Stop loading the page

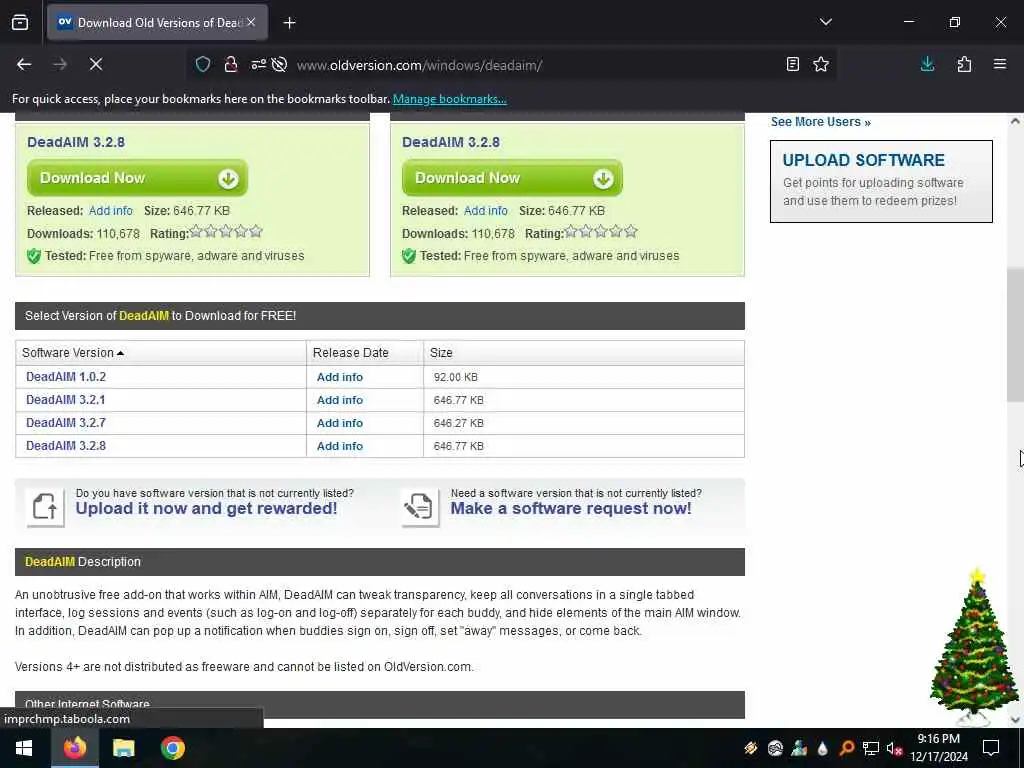click(x=96, y=64)
